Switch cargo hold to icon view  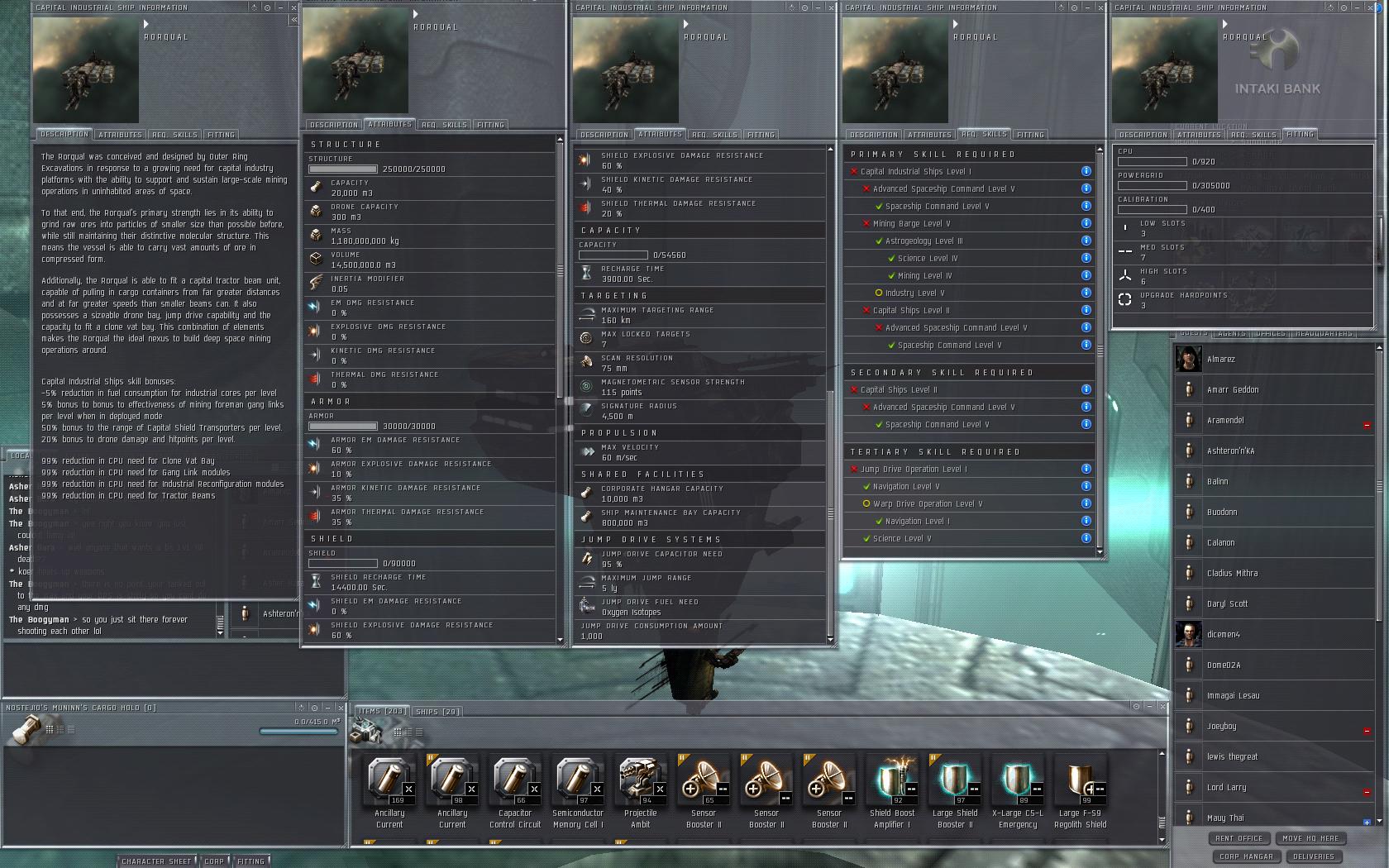(x=50, y=729)
